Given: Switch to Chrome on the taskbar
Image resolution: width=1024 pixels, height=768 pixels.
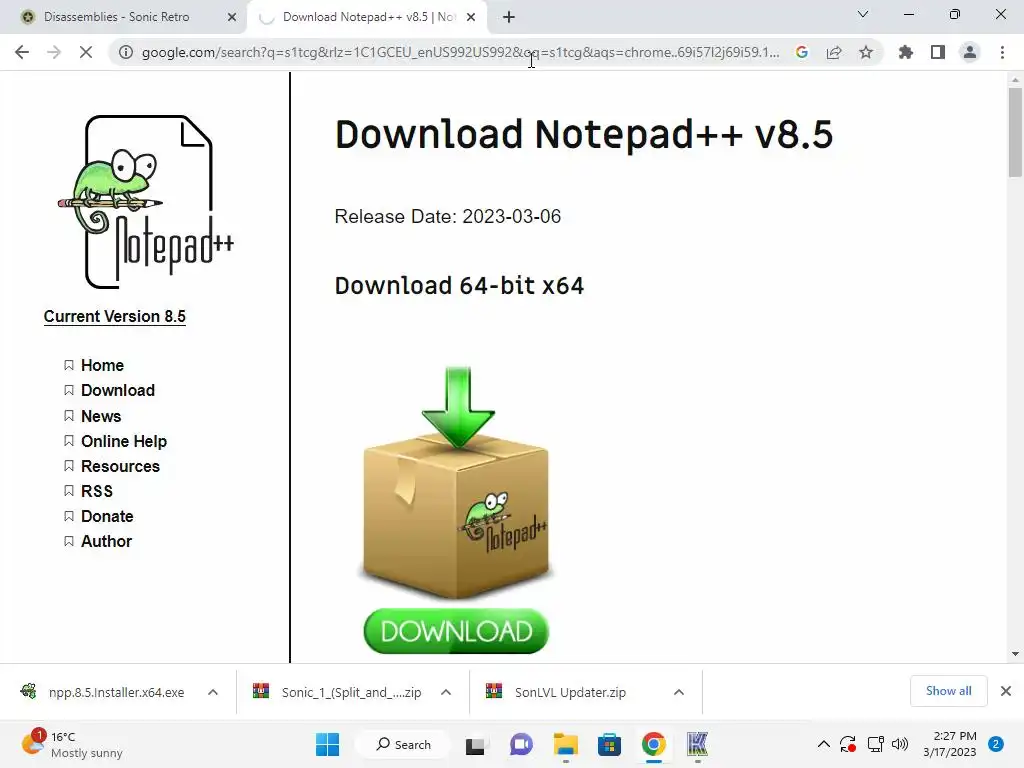Looking at the screenshot, I should click(x=653, y=744).
